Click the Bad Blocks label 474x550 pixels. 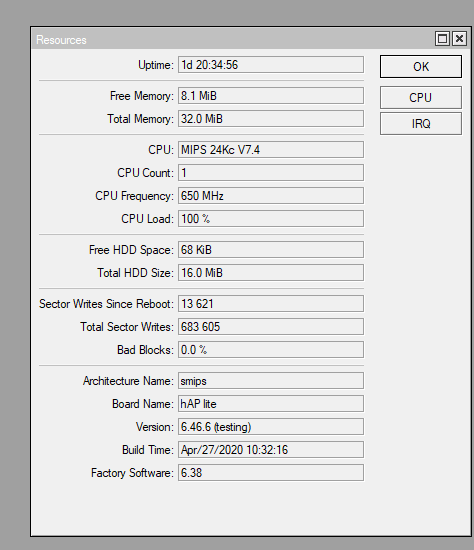(145, 350)
